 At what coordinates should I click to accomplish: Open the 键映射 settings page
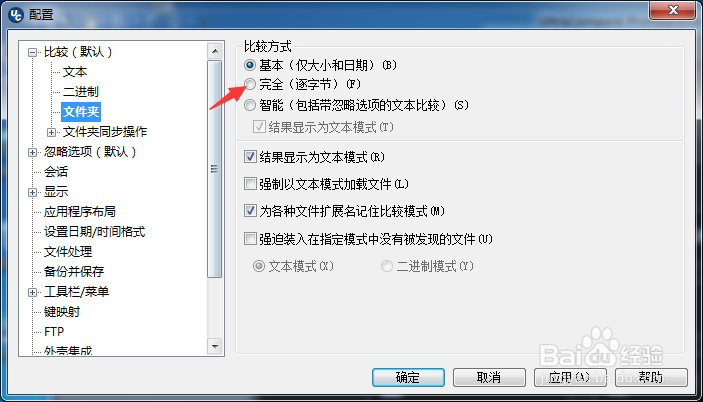pyautogui.click(x=62, y=311)
